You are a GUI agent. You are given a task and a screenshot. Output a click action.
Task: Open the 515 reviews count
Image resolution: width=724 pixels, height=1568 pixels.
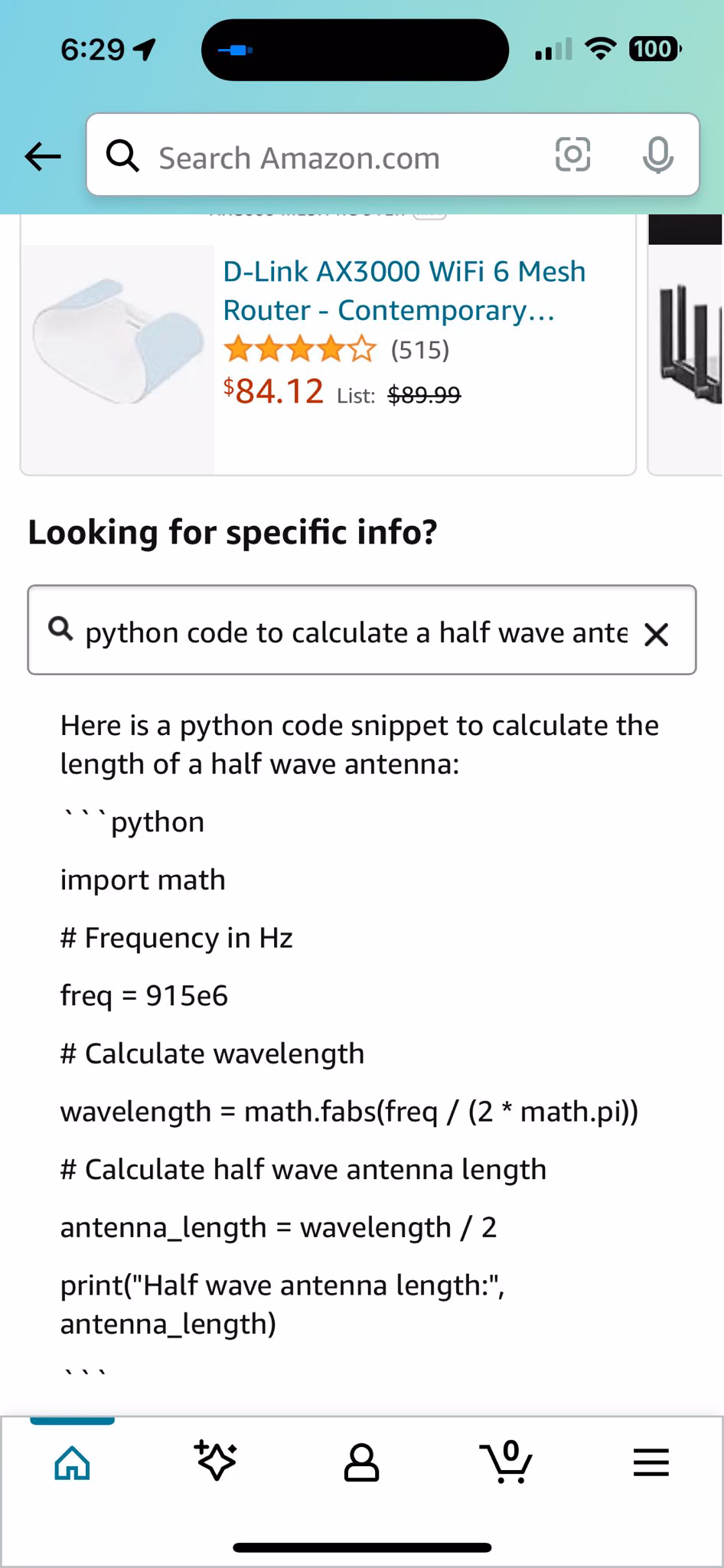pos(420,350)
